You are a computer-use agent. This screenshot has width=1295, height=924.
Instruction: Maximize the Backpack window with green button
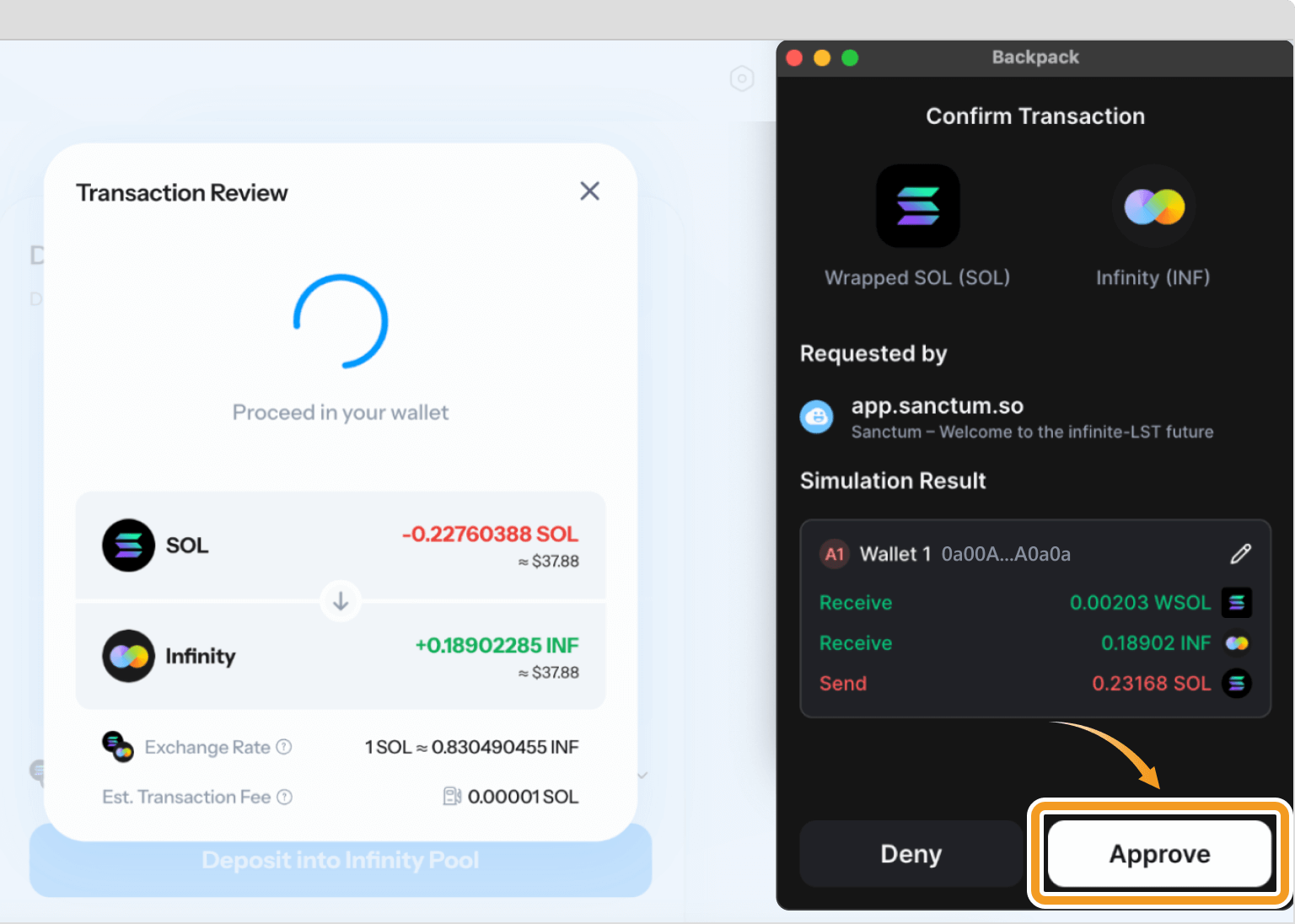click(850, 57)
